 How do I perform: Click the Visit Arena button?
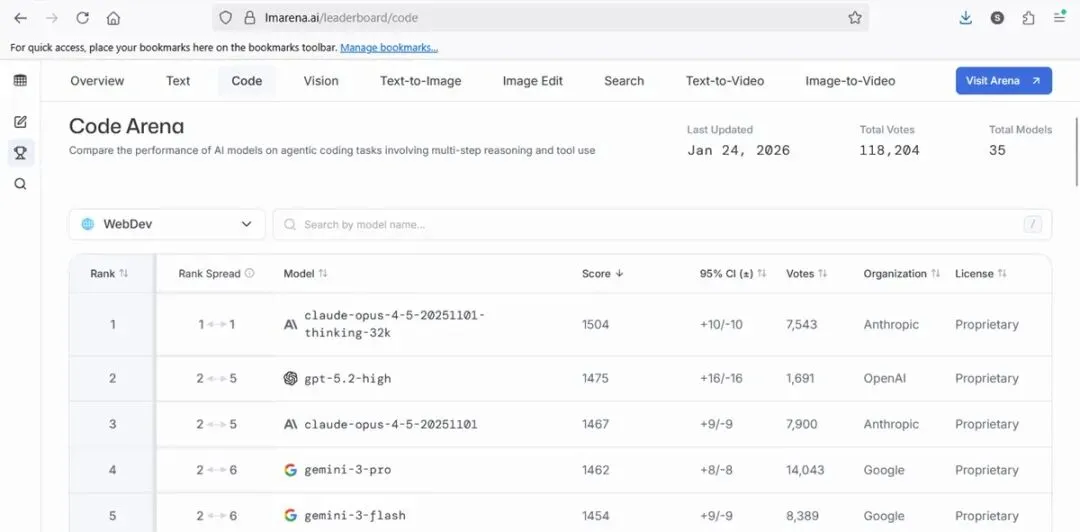point(1003,81)
